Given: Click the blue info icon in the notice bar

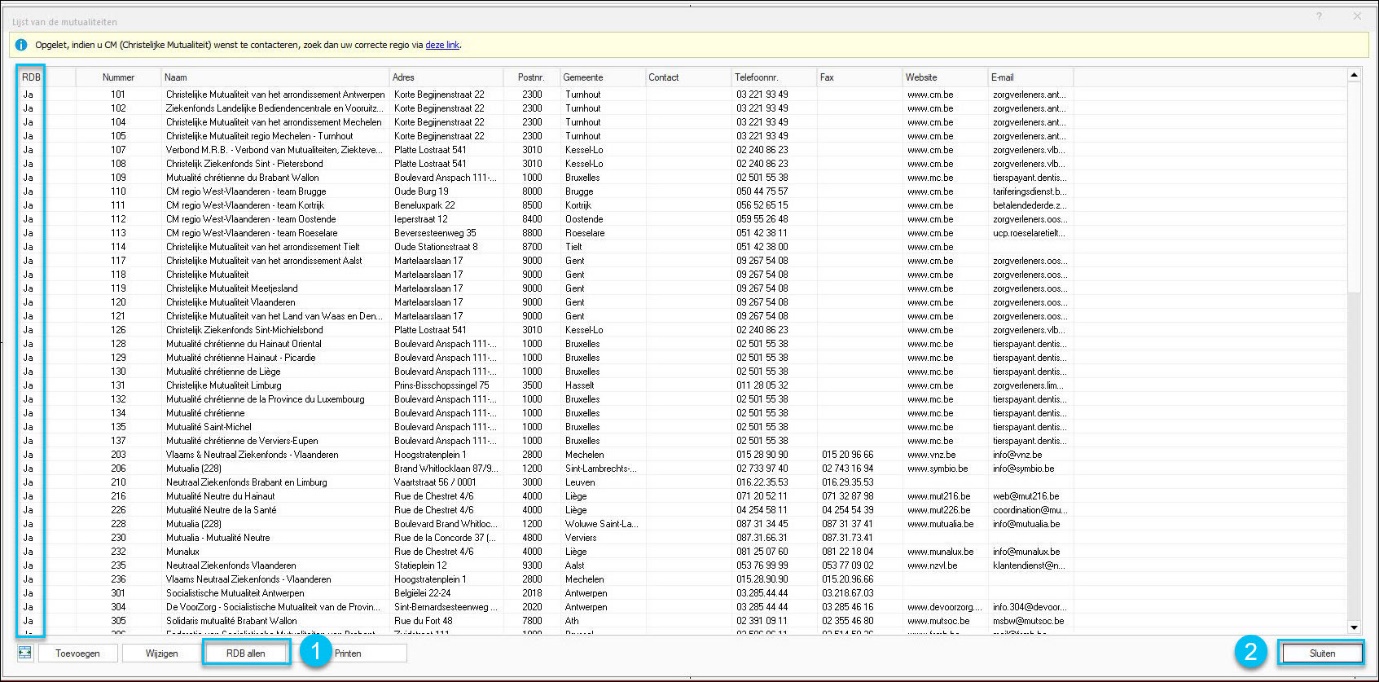Looking at the screenshot, I should [21, 45].
